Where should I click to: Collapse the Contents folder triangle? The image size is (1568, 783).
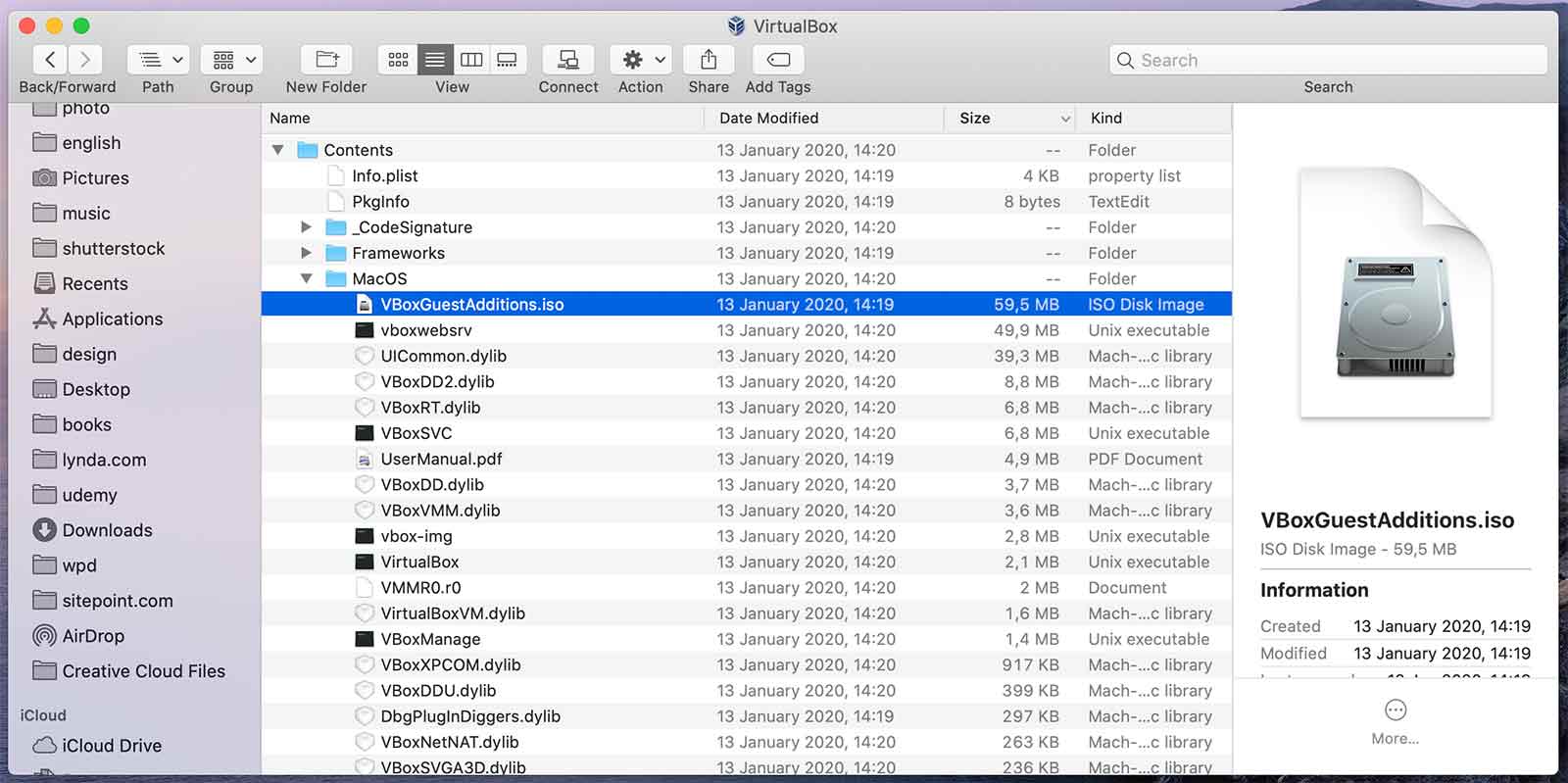pyautogui.click(x=278, y=150)
